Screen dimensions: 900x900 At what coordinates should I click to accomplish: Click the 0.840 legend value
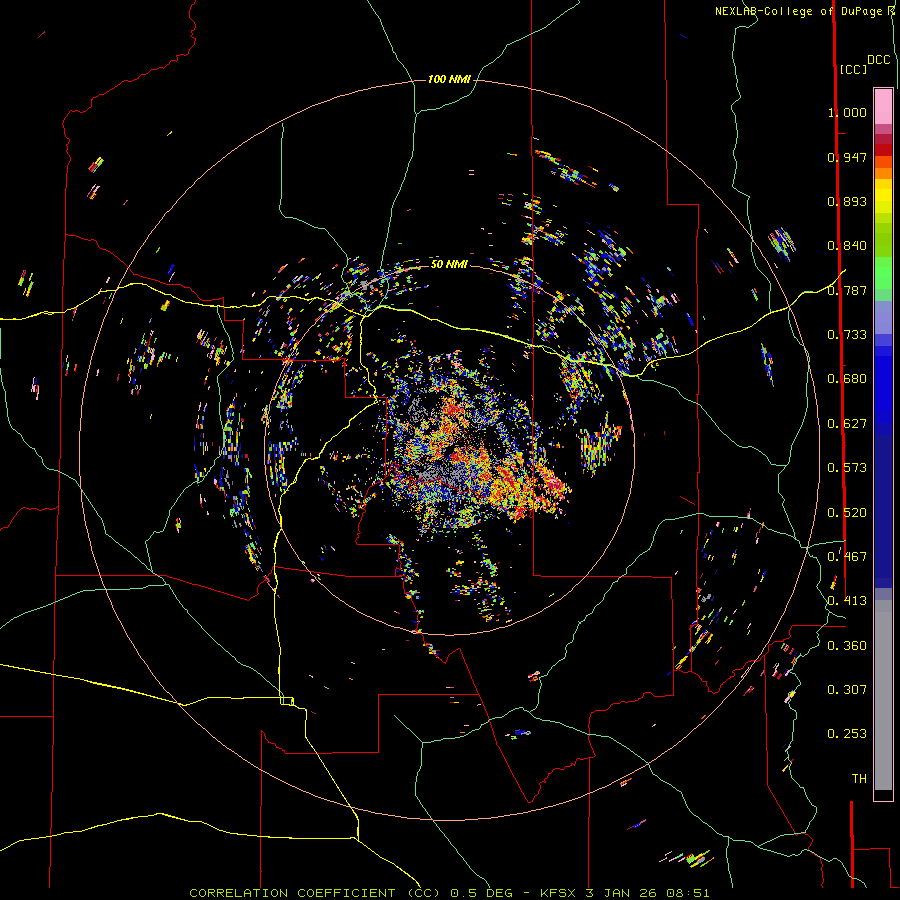847,246
